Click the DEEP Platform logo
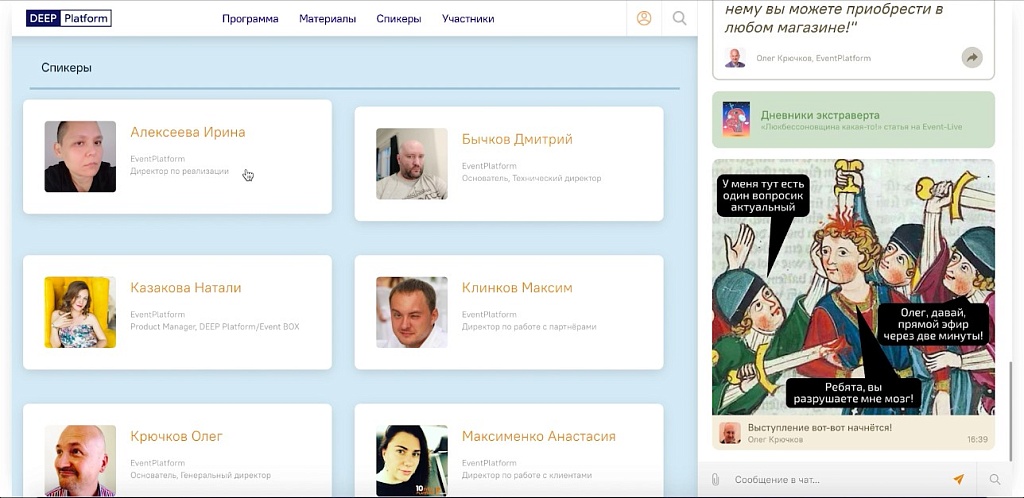This screenshot has width=1024, height=498. (x=68, y=18)
